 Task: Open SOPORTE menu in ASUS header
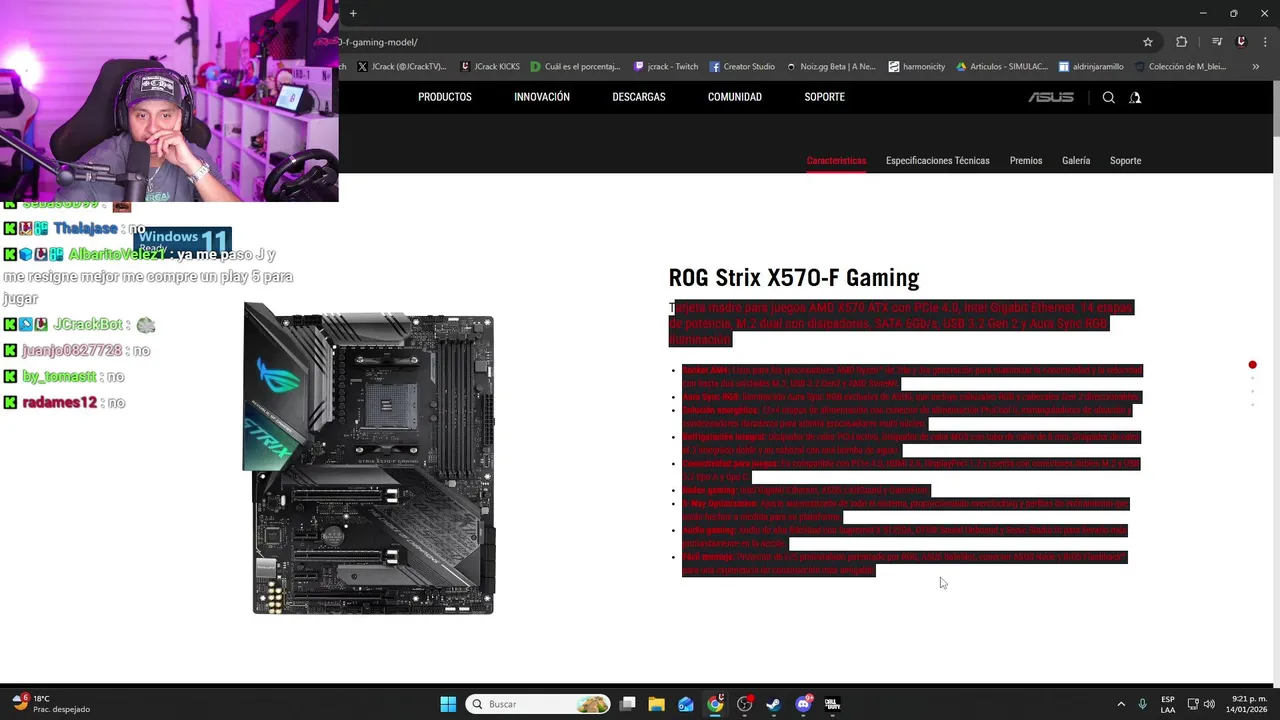coord(825,97)
